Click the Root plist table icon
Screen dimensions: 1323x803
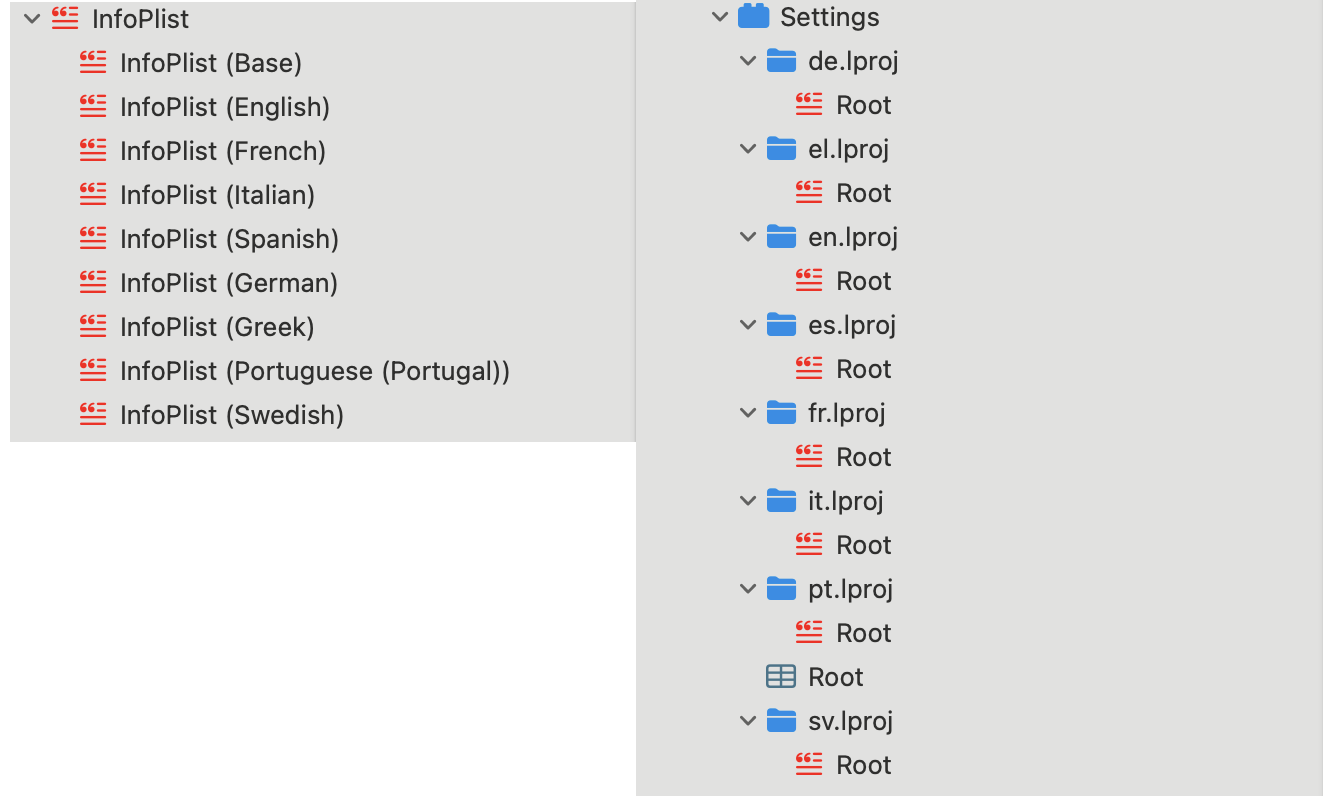(781, 677)
